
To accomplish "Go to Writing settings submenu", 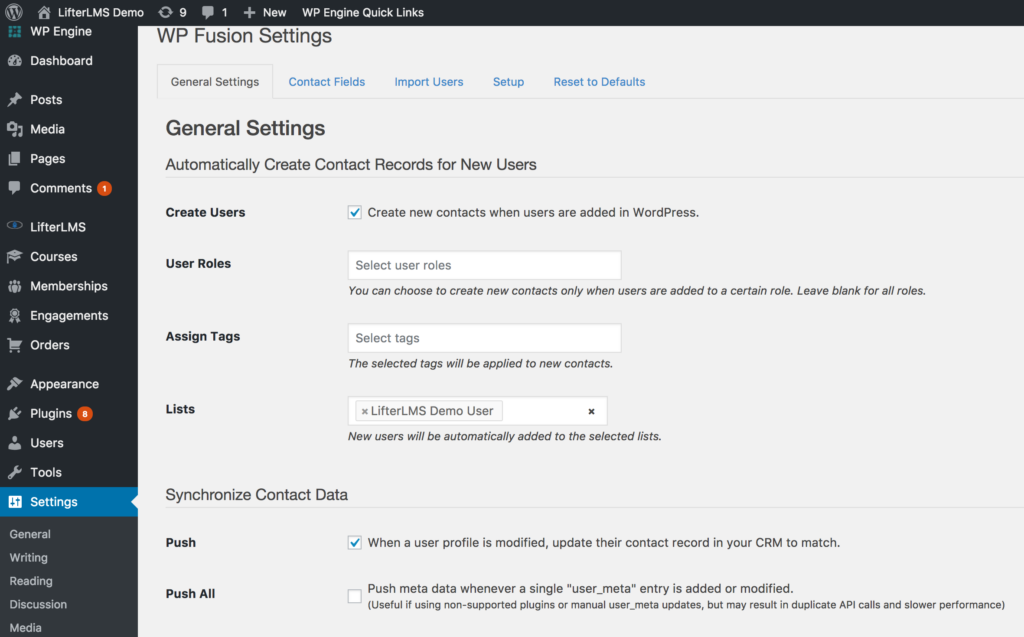I will [29, 557].
